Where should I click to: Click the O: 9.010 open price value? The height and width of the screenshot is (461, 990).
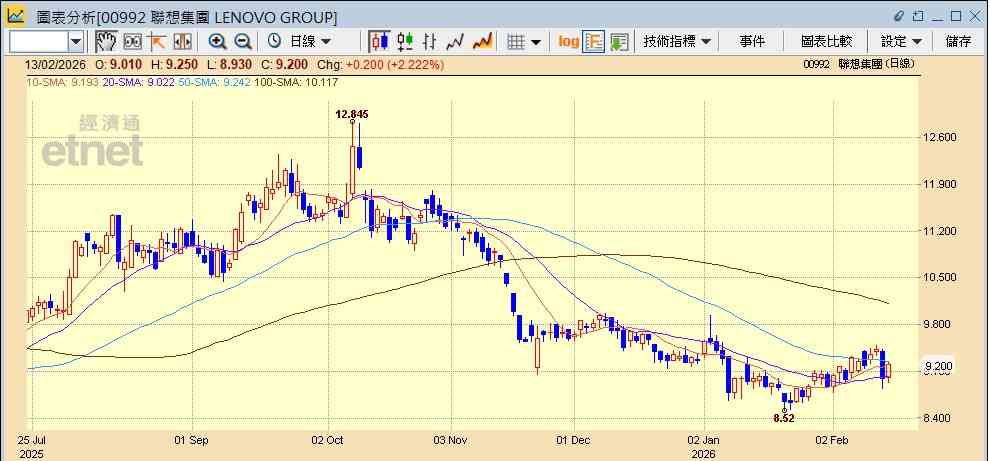pyautogui.click(x=118, y=64)
